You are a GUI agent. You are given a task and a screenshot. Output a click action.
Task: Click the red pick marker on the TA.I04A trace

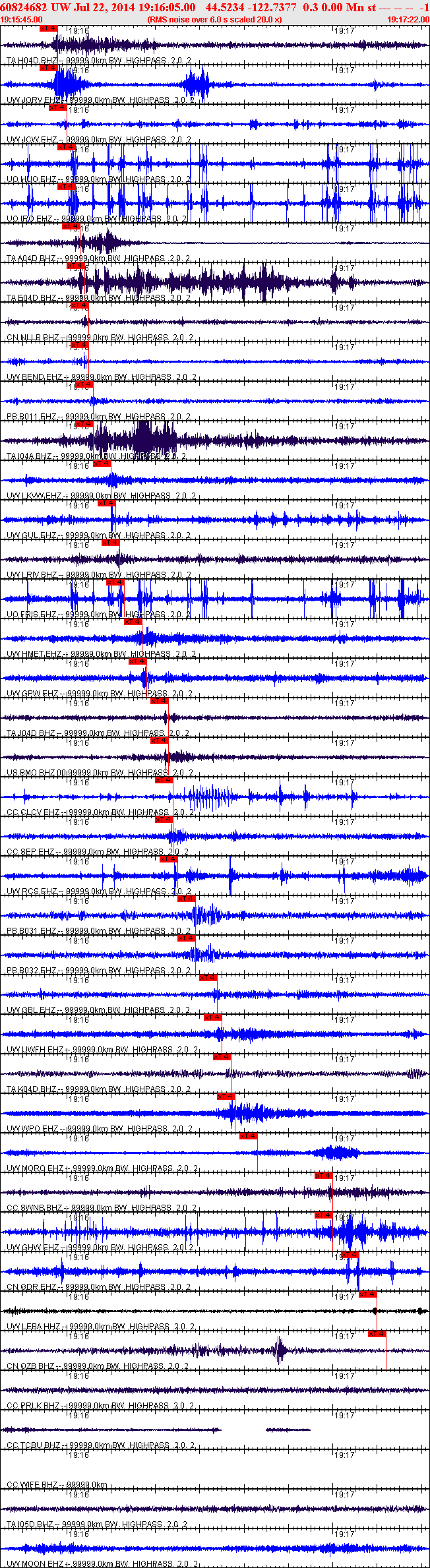click(x=84, y=424)
